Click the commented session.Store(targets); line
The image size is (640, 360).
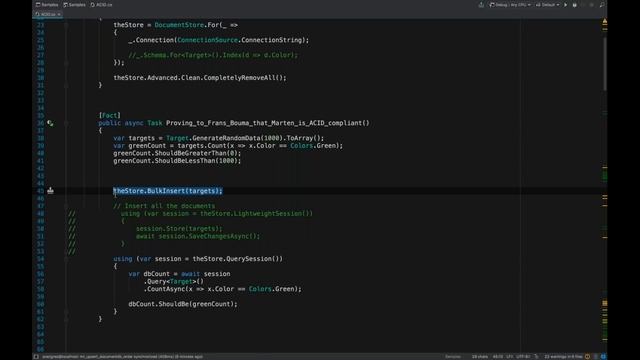(179, 229)
